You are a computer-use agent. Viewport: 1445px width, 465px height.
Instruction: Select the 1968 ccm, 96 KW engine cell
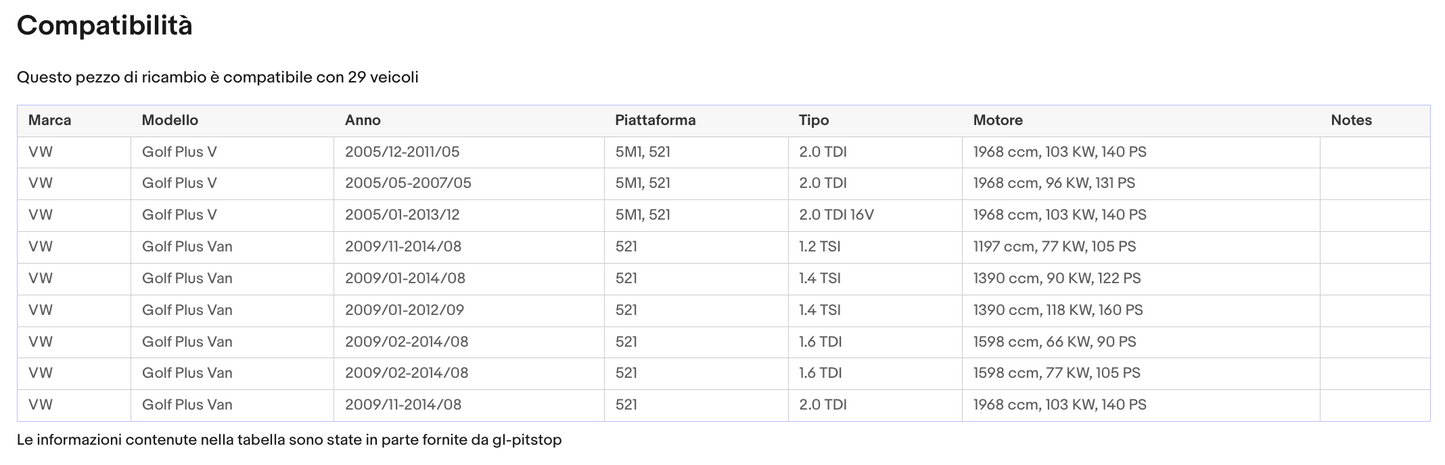point(1054,183)
